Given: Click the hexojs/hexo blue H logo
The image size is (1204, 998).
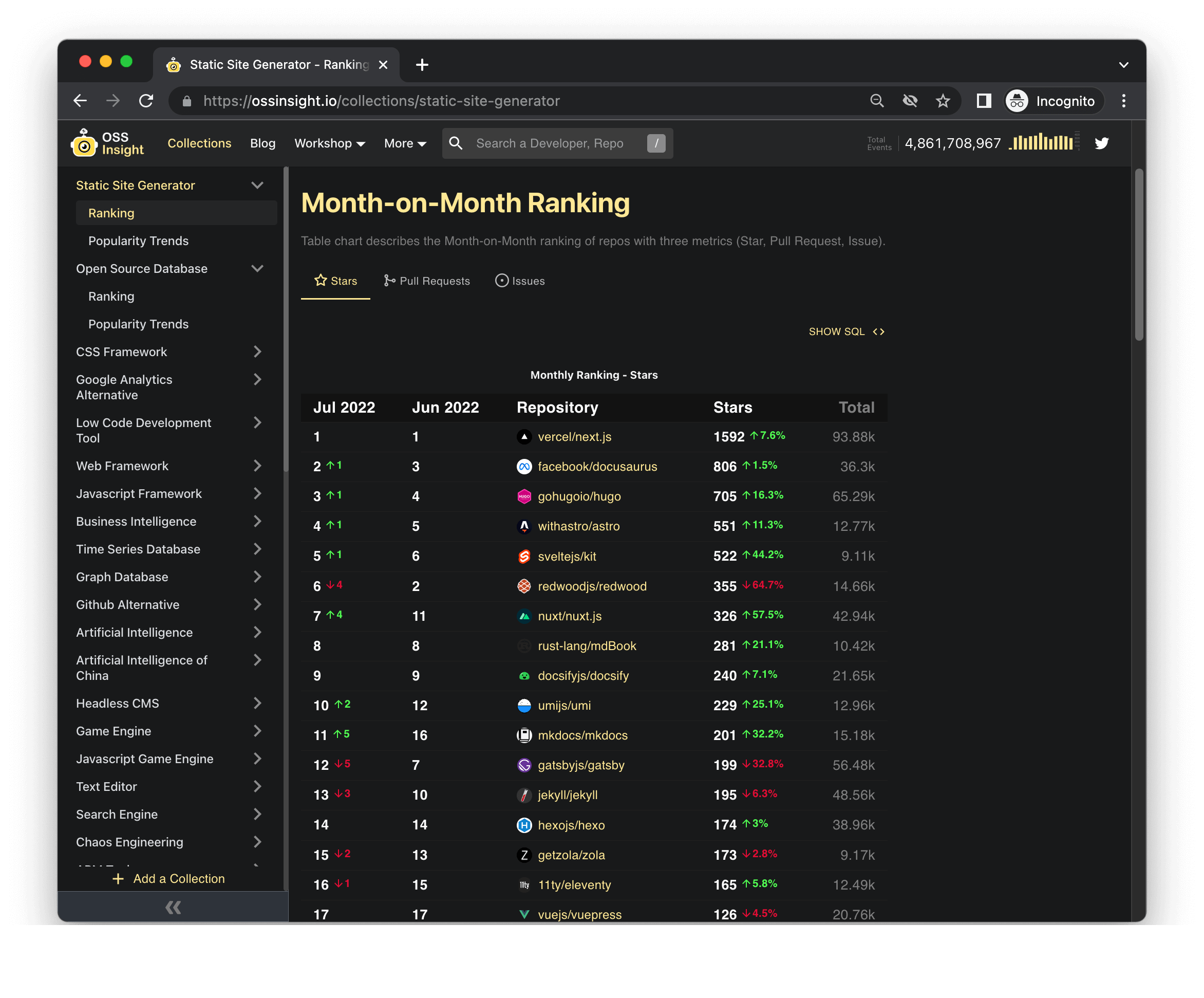Looking at the screenshot, I should [524, 825].
